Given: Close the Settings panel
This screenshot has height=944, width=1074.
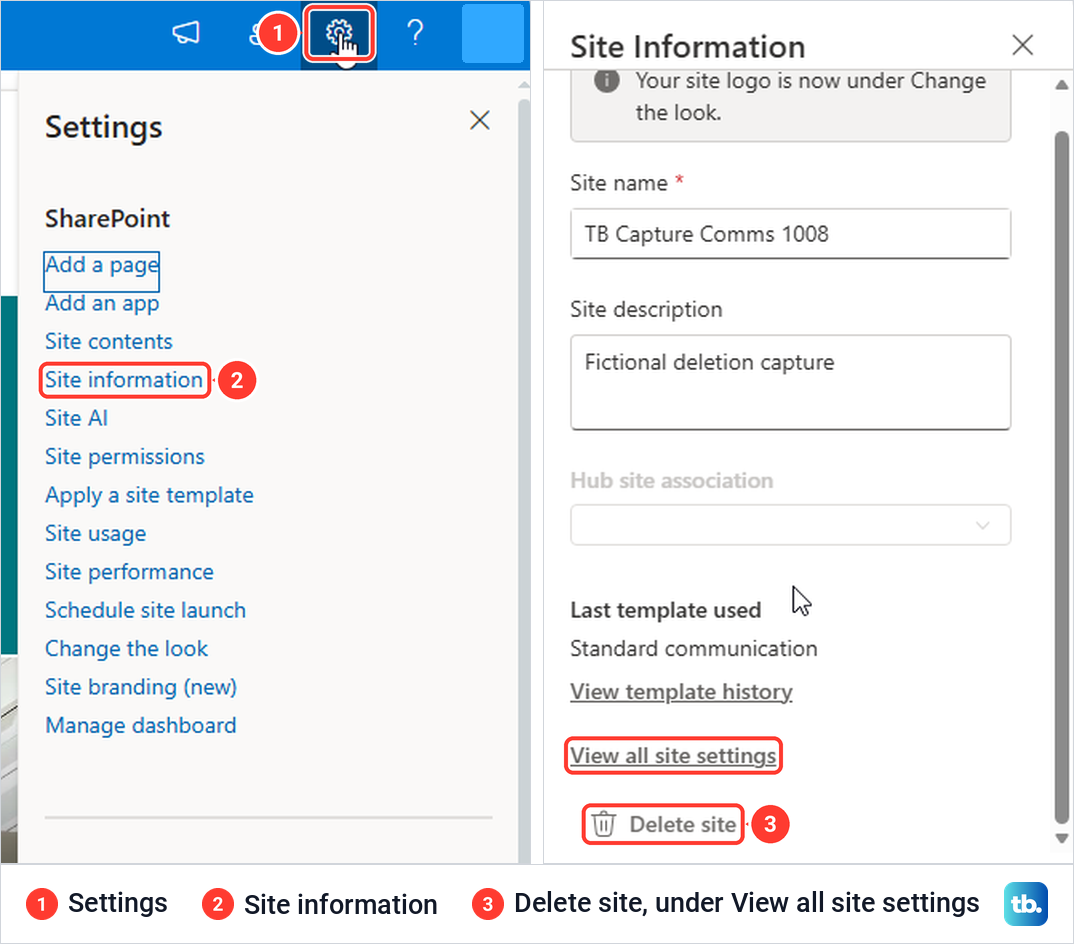Looking at the screenshot, I should point(479,120).
